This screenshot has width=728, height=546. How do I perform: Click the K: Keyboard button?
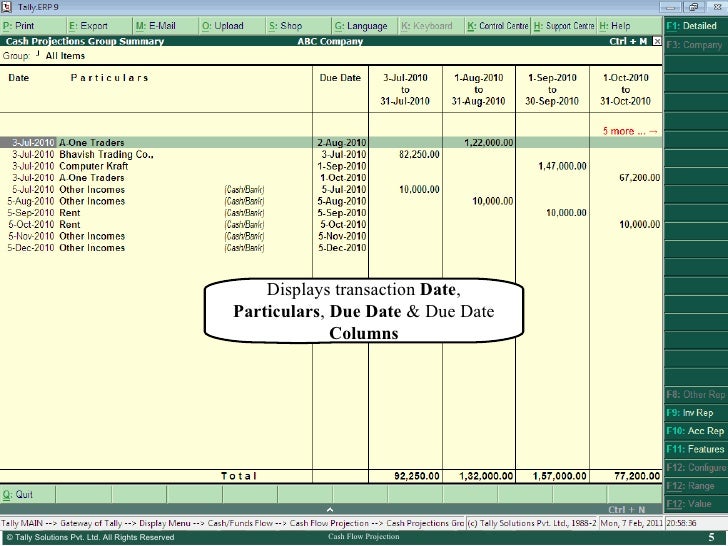click(431, 26)
